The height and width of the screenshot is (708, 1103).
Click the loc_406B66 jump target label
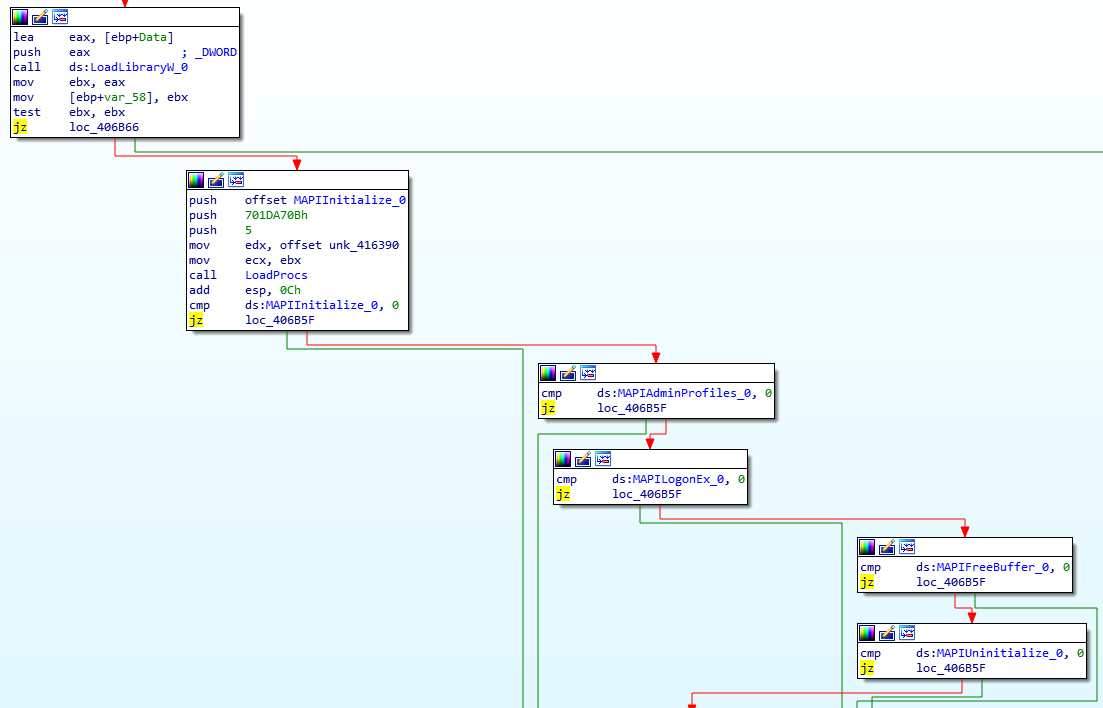point(104,128)
